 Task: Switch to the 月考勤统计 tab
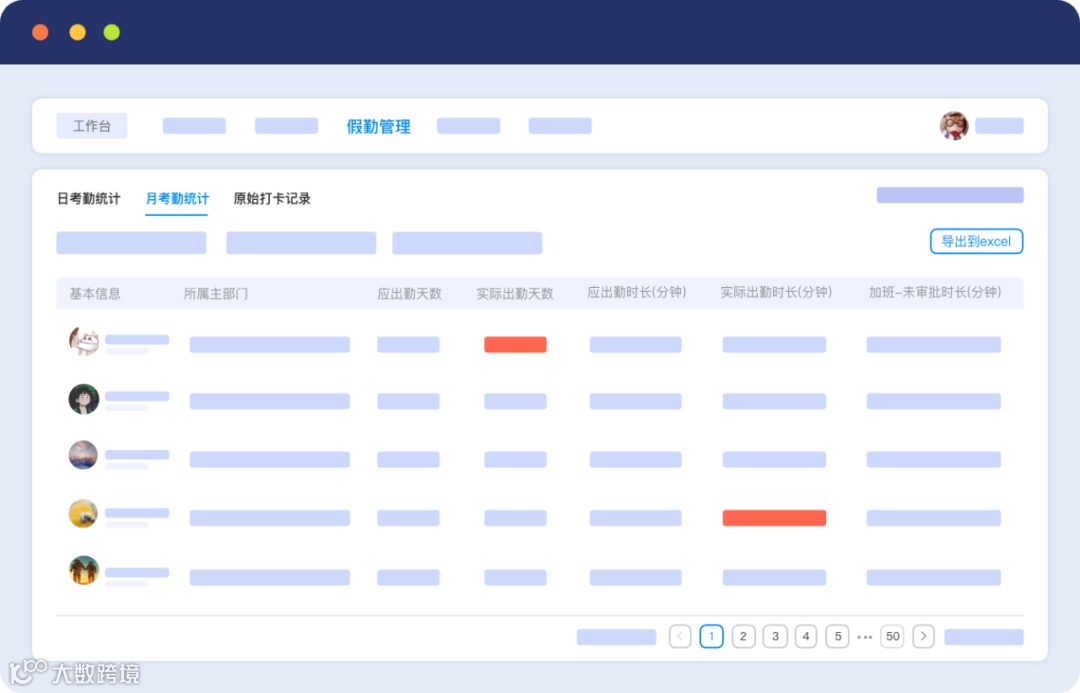coord(177,198)
